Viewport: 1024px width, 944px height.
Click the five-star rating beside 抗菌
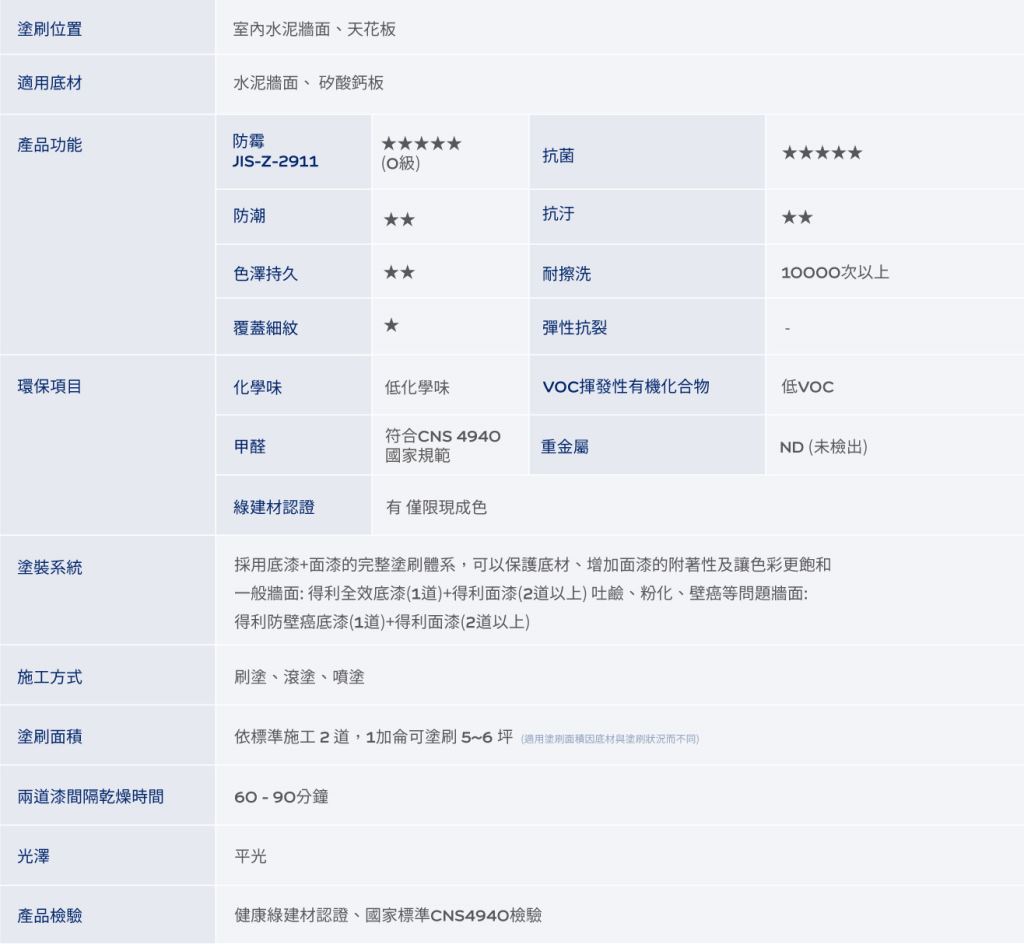(x=821, y=153)
